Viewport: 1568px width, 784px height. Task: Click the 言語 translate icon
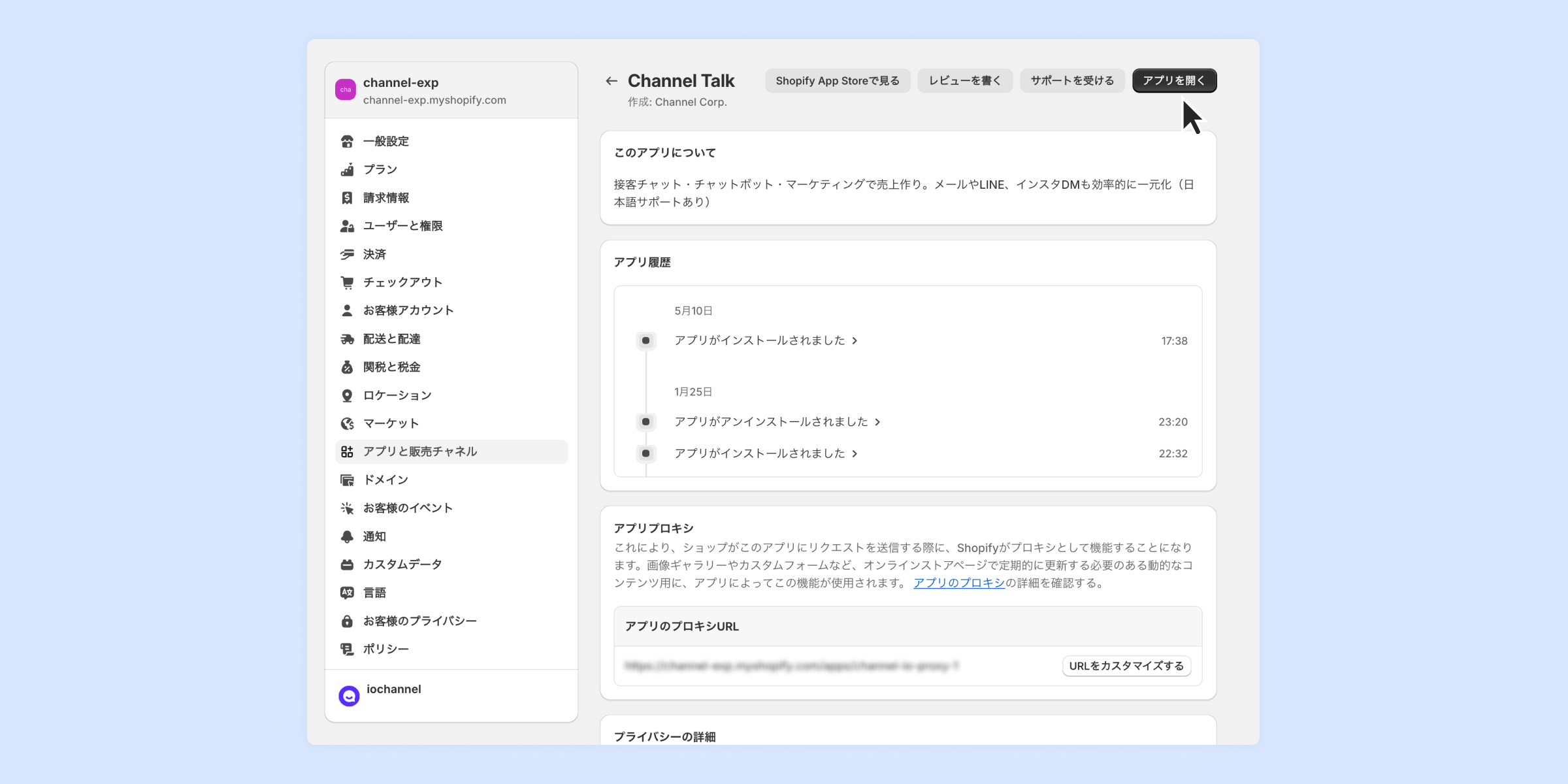tap(347, 593)
